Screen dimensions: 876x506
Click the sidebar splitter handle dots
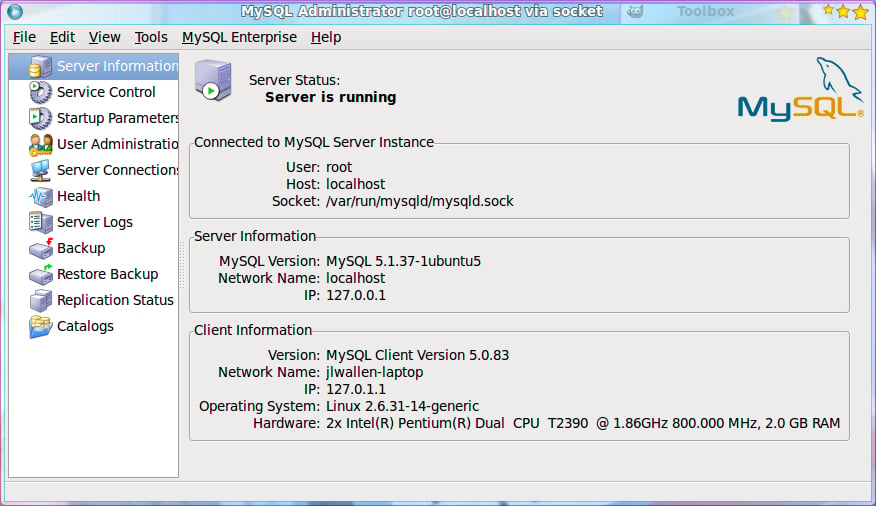(182, 265)
